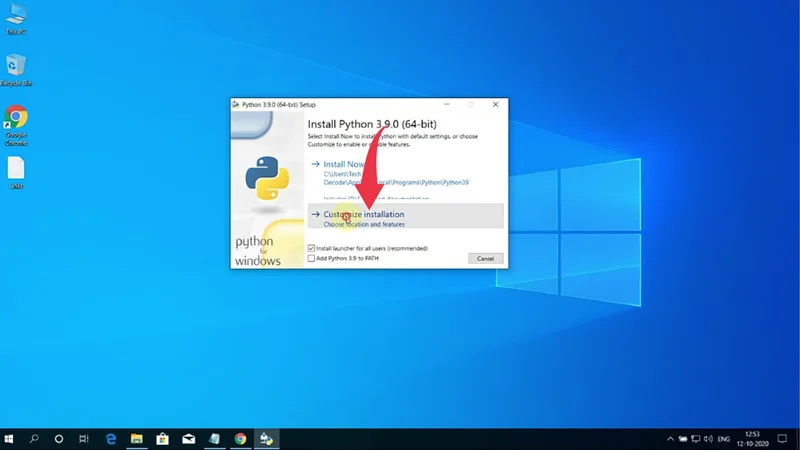The width and height of the screenshot is (800, 450).
Task: Enable Add Python 3.9 to PATH
Action: click(x=312, y=258)
